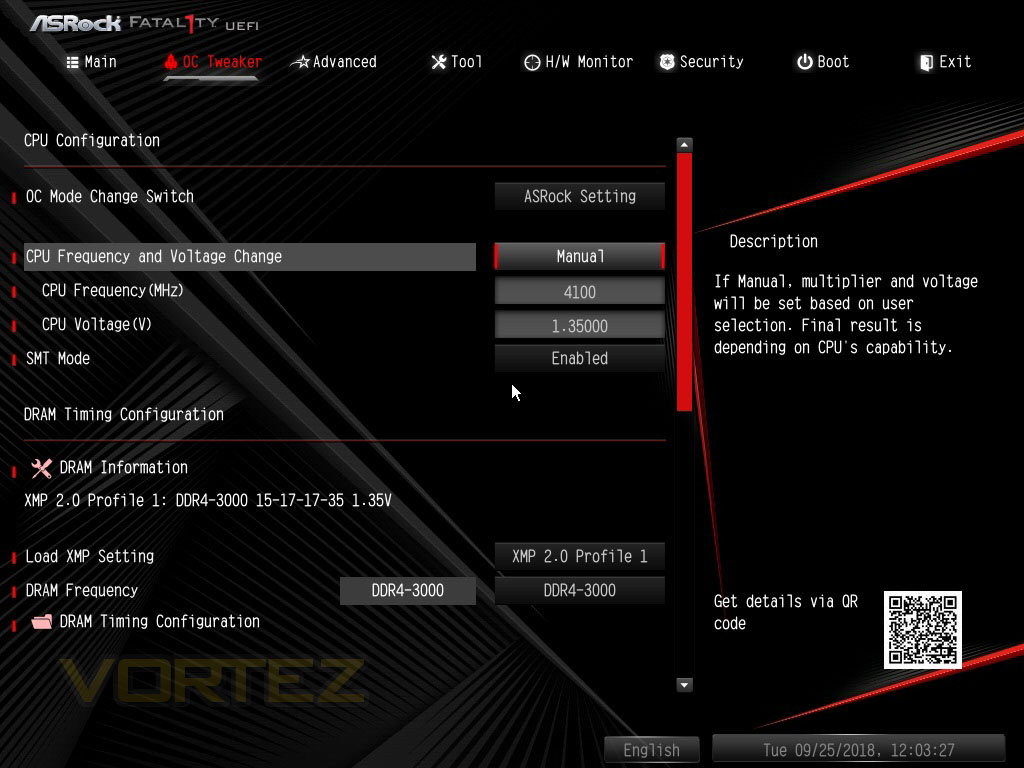This screenshot has height=768, width=1024.
Task: Click the Boot power icon
Action: 805,62
